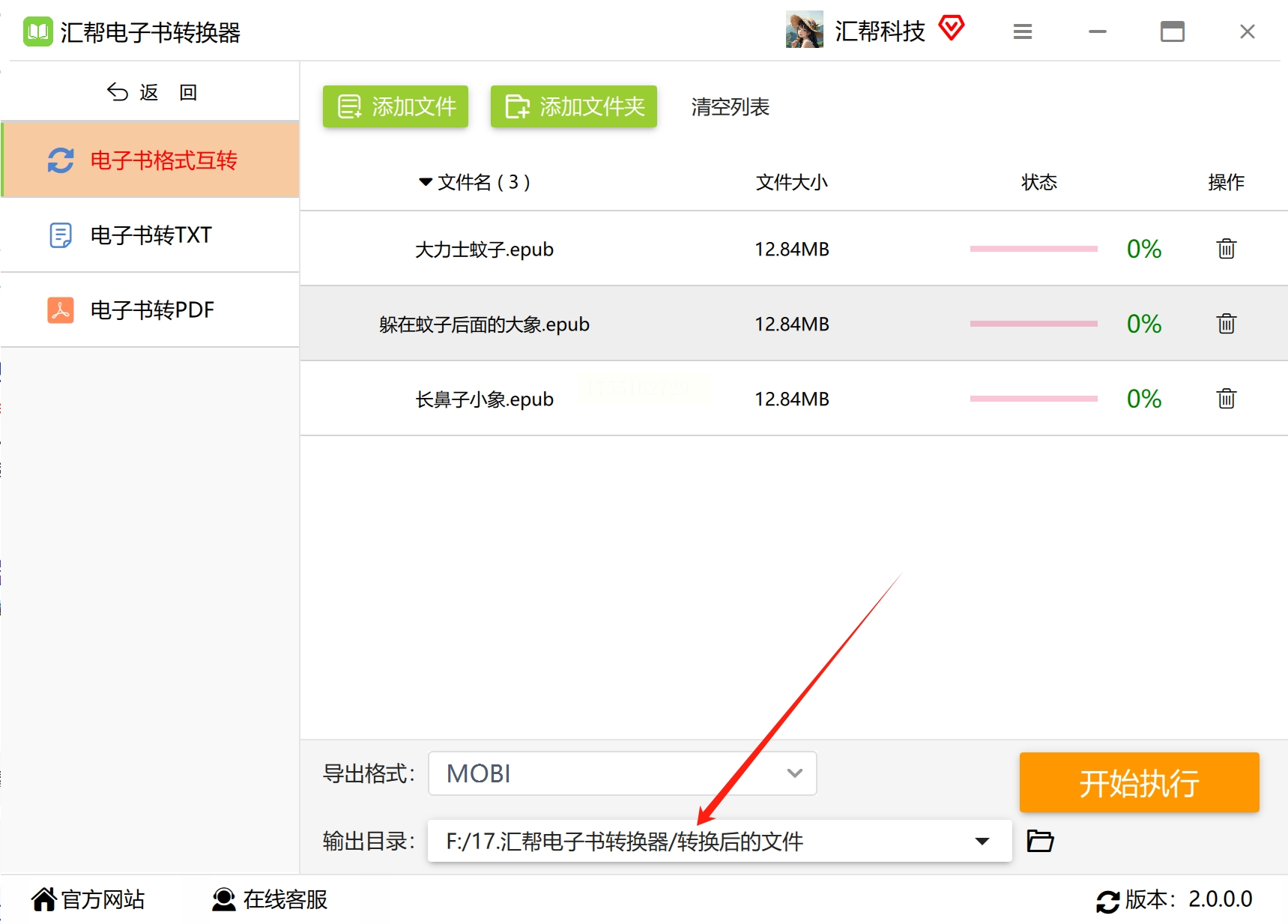Select the 电子书格式互转 sidebar item

point(150,160)
